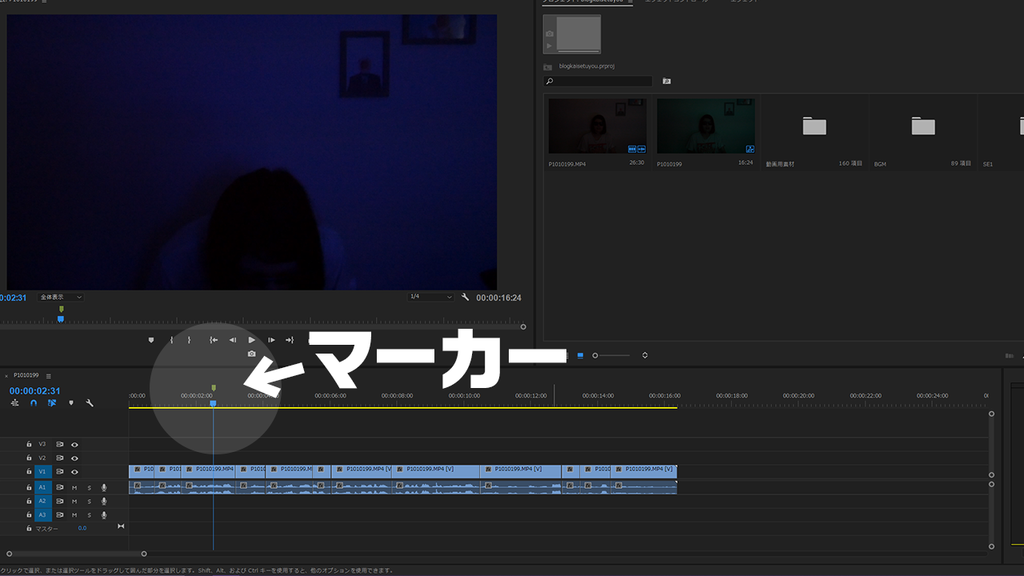Toggle A3 track lock

click(29, 515)
